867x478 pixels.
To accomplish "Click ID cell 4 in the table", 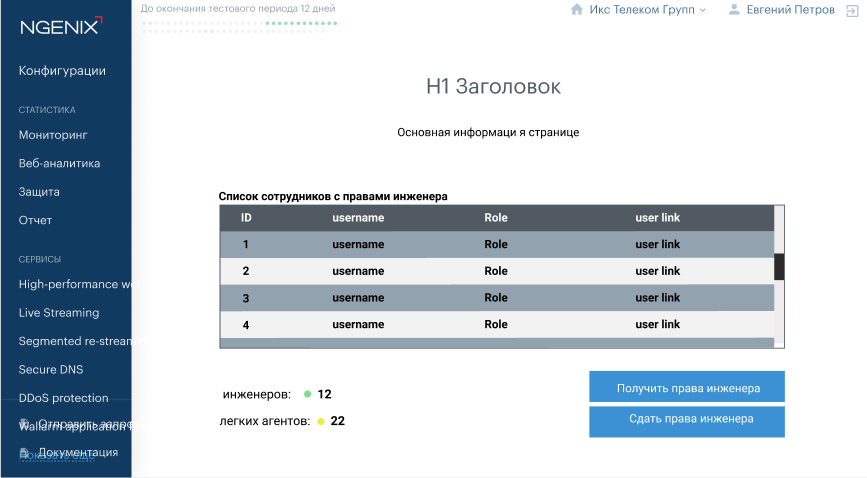I will click(x=246, y=325).
